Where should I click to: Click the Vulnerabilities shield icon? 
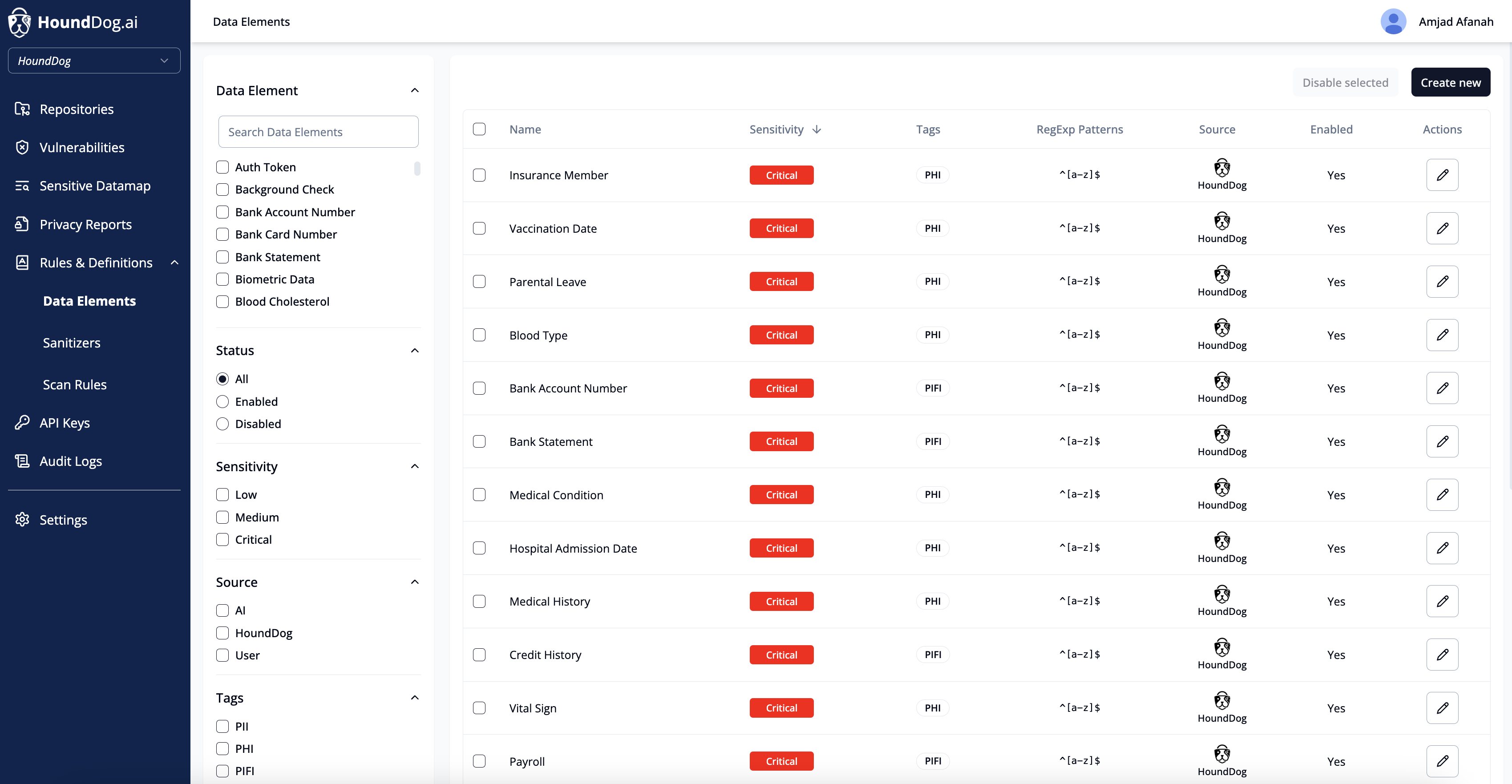click(x=22, y=147)
